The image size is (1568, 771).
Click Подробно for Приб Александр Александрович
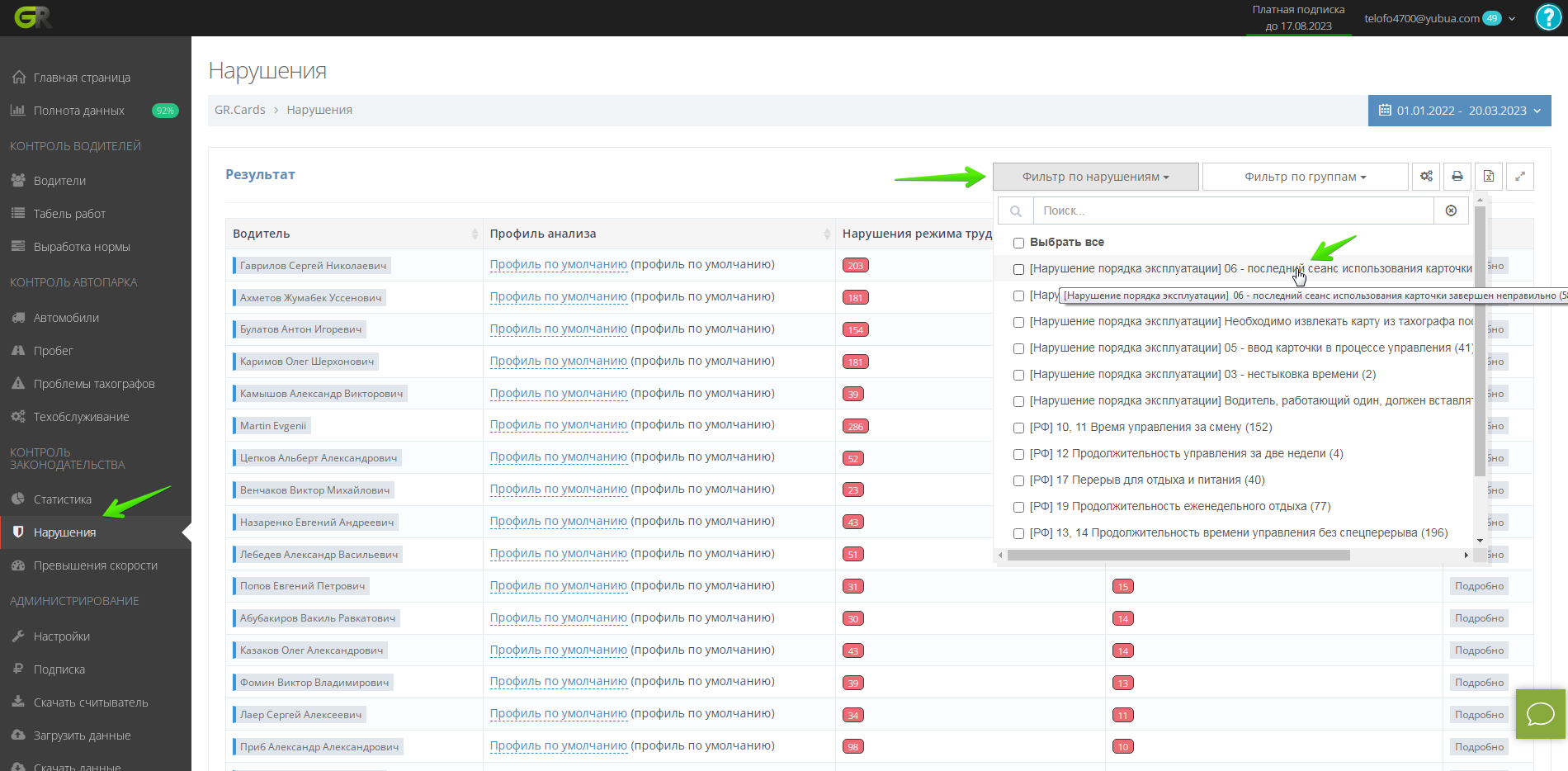pyautogui.click(x=1479, y=747)
